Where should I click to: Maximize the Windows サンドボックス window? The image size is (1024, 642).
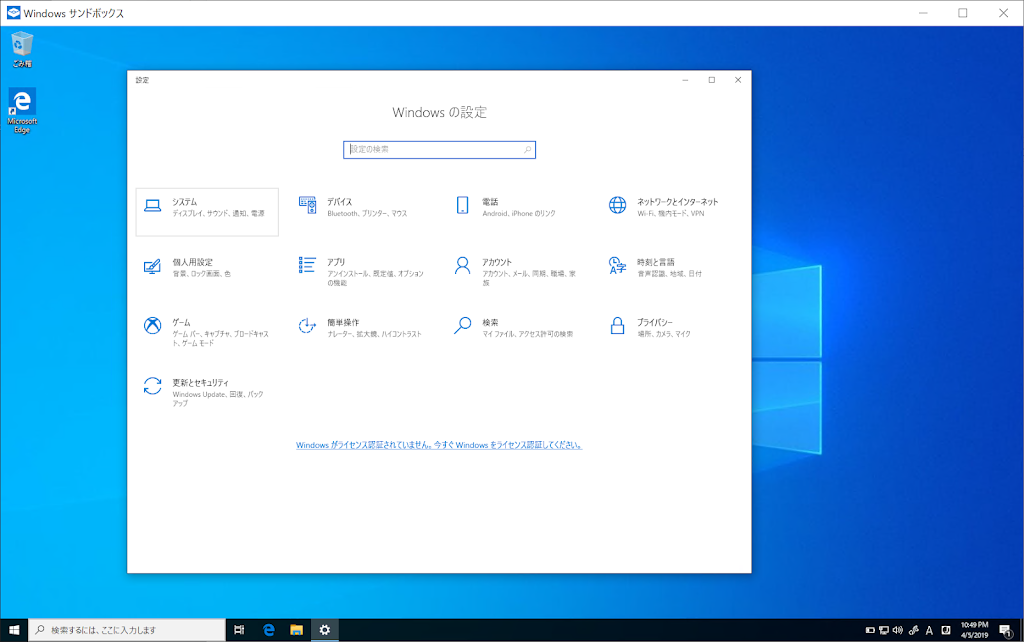tap(963, 13)
